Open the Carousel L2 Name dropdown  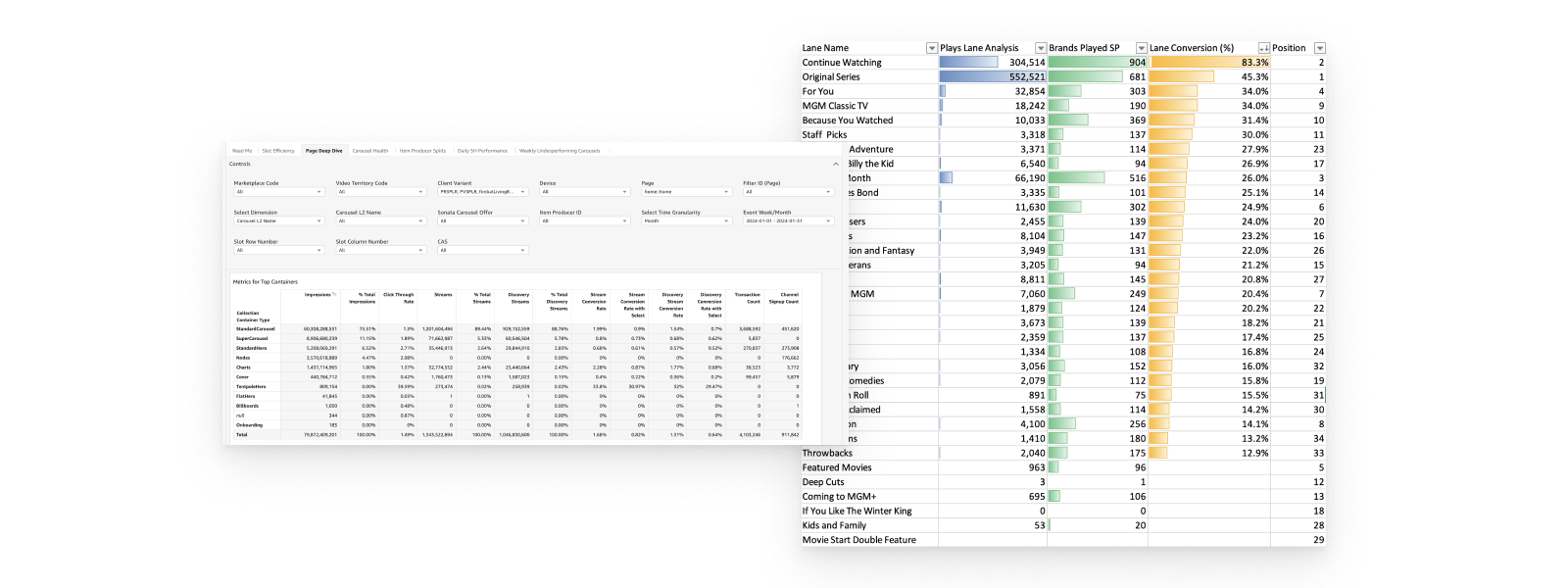click(x=380, y=221)
